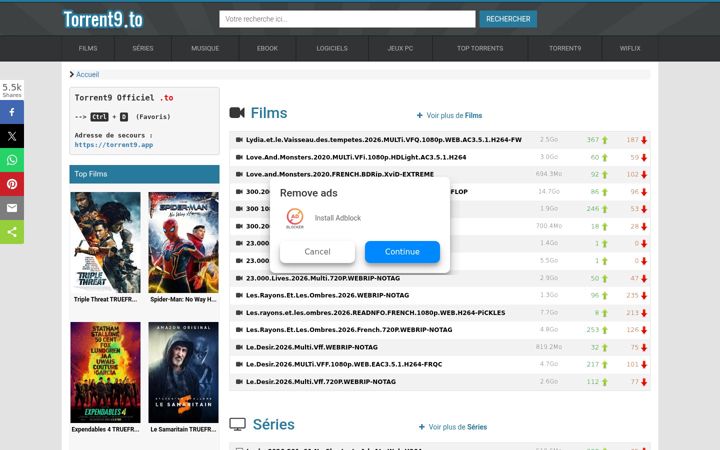This screenshot has width=720, height=450.
Task: Open Spider-Man No Way Home poster
Action: tap(183, 242)
